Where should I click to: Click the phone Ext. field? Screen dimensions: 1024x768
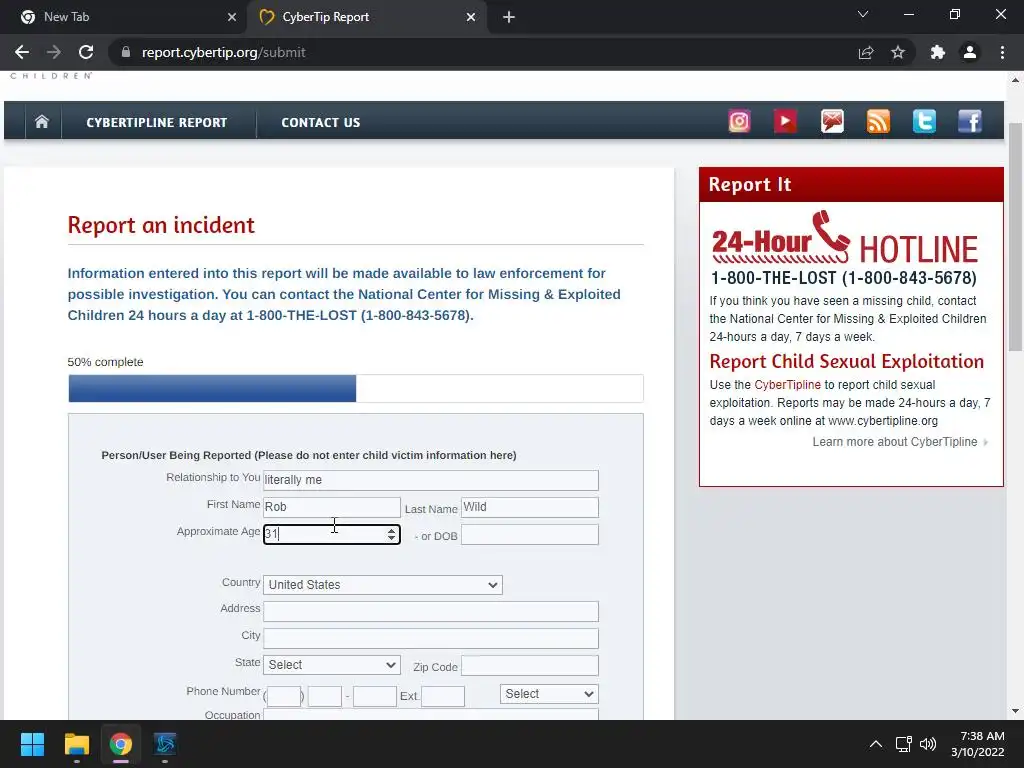(x=443, y=696)
